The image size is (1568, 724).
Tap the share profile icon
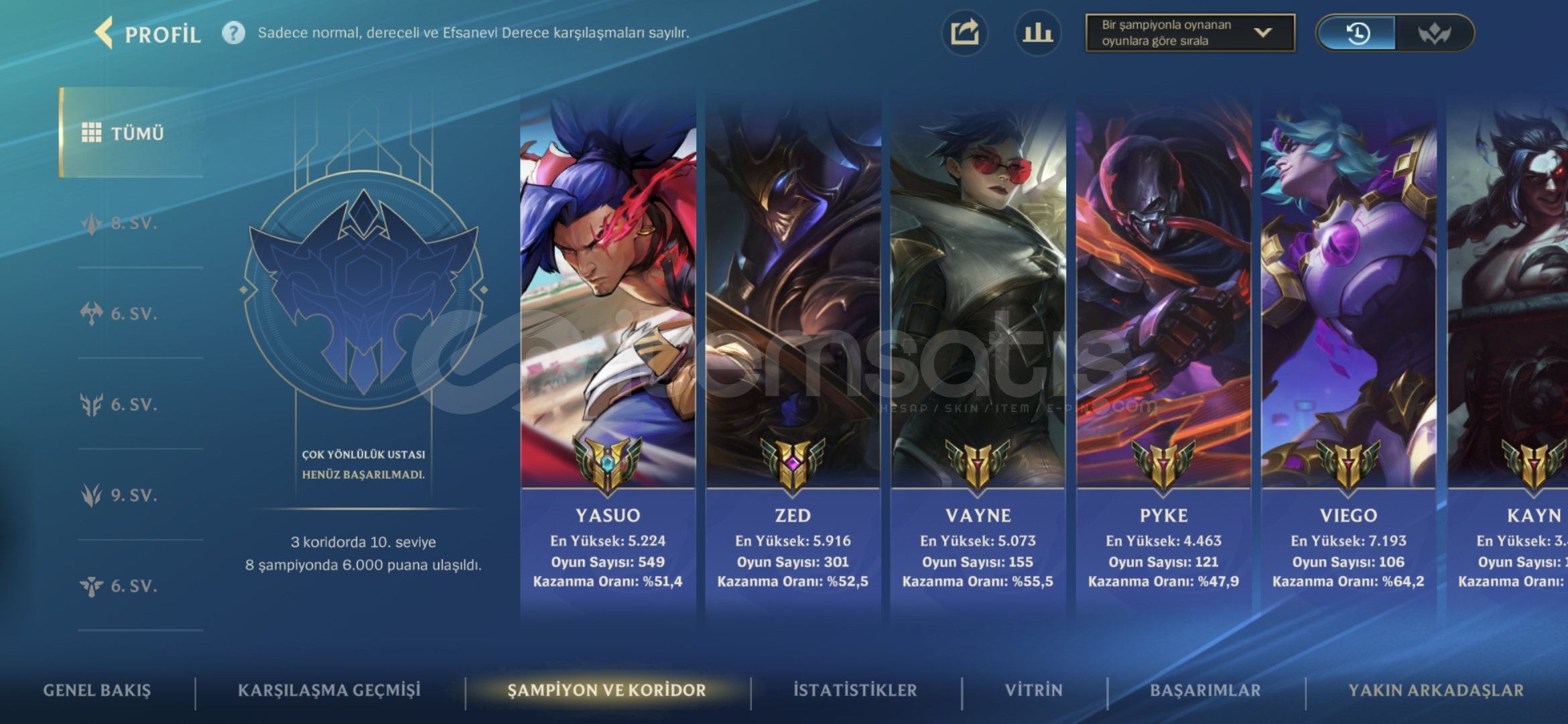pos(964,33)
